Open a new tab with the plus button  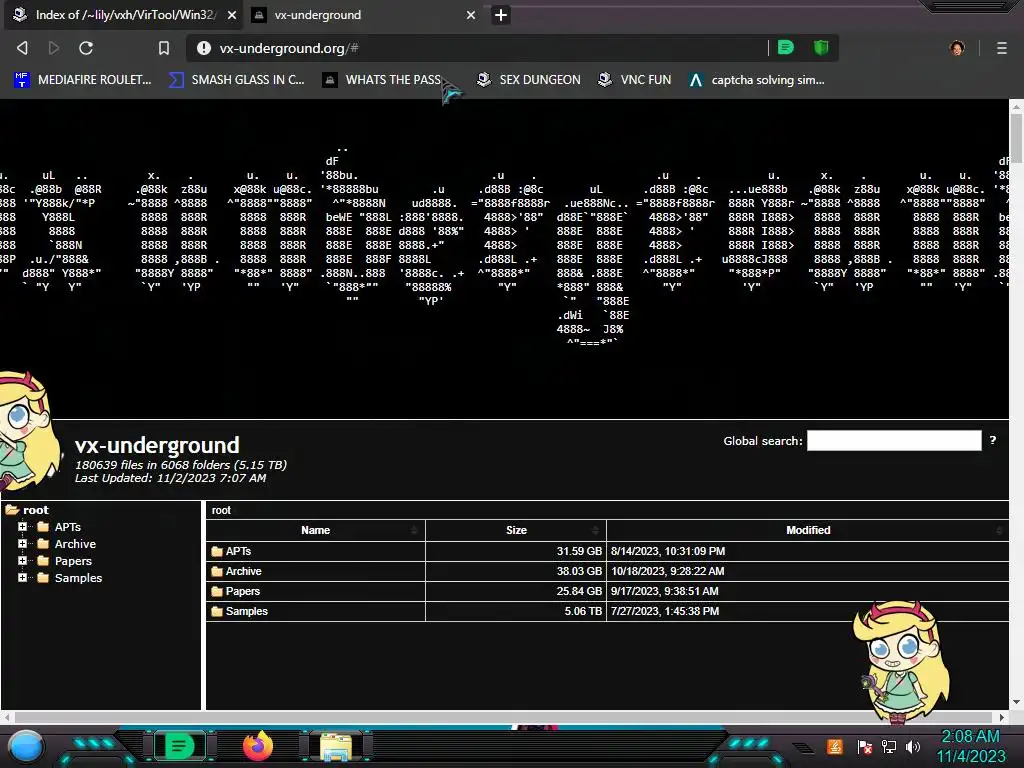click(501, 15)
